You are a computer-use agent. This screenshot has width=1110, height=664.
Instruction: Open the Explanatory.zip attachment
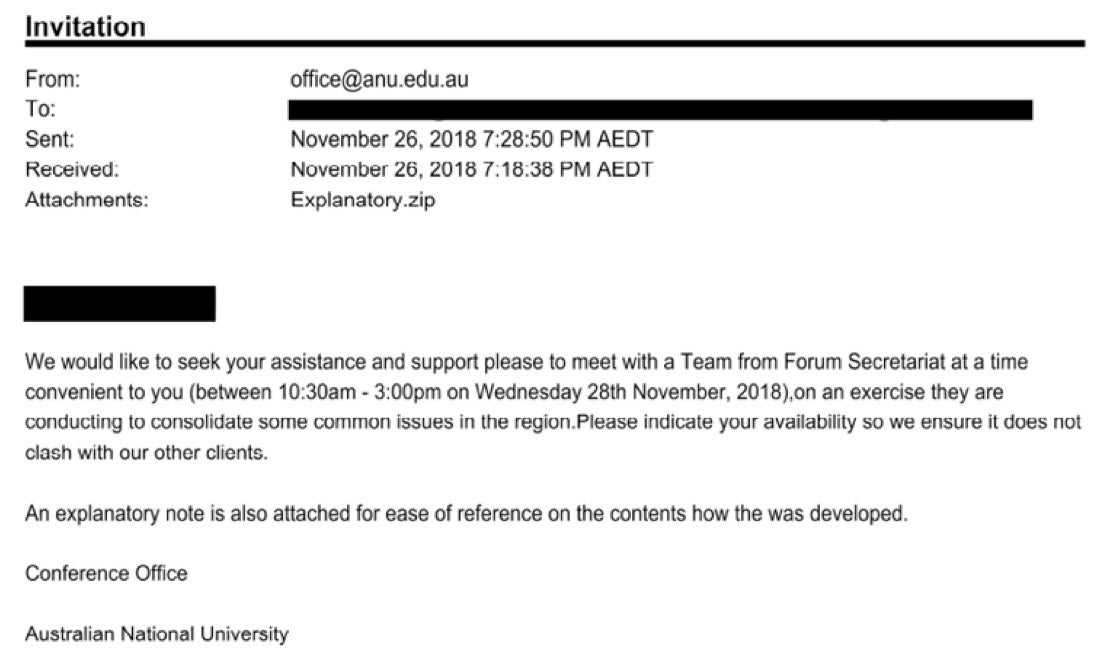(363, 200)
